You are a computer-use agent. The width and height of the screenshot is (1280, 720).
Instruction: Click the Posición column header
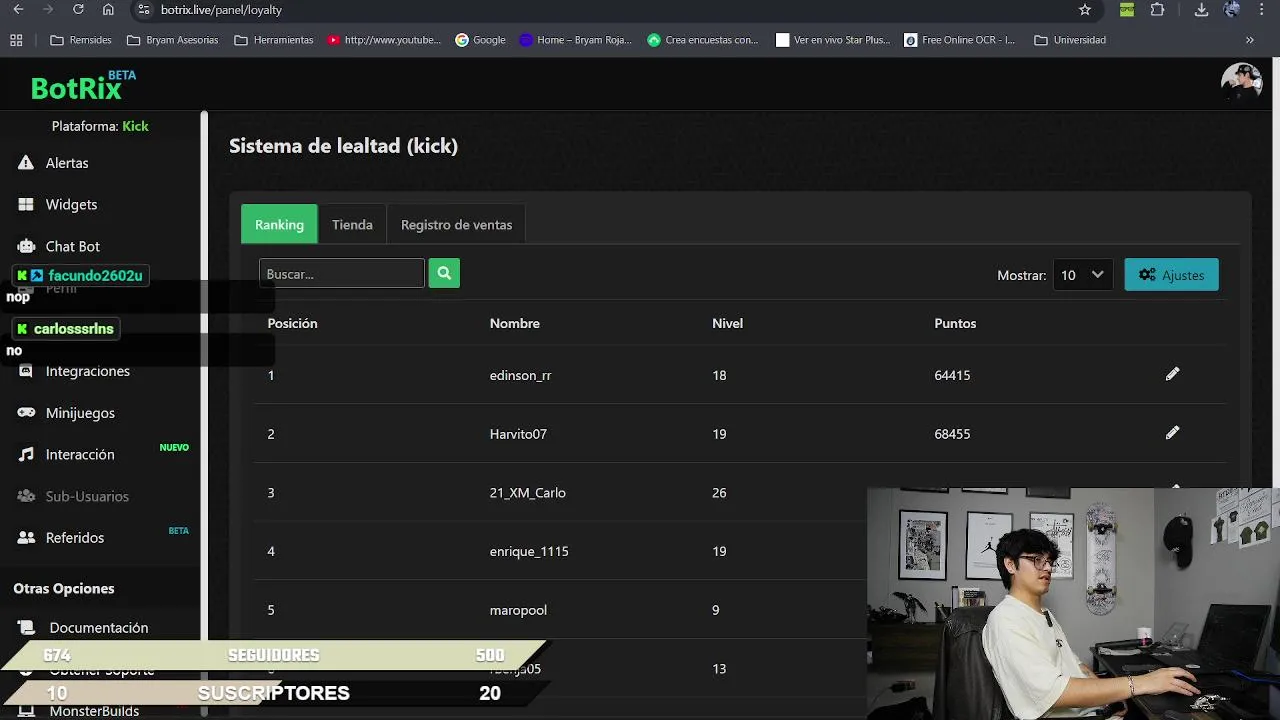tap(292, 323)
